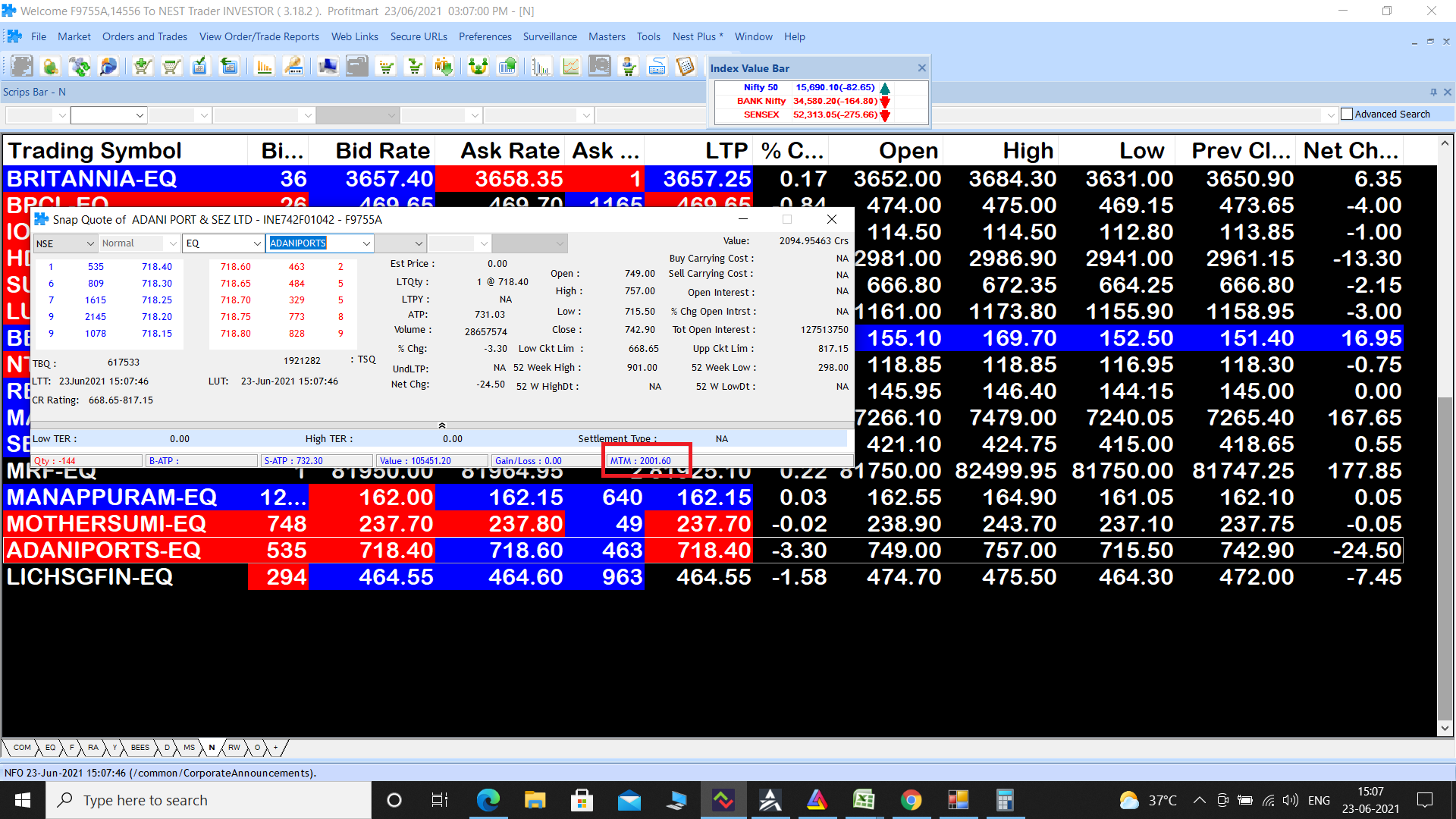Screen dimensions: 1456x819
Task: Open the back-arrow window toolbar icon
Action: (228, 67)
